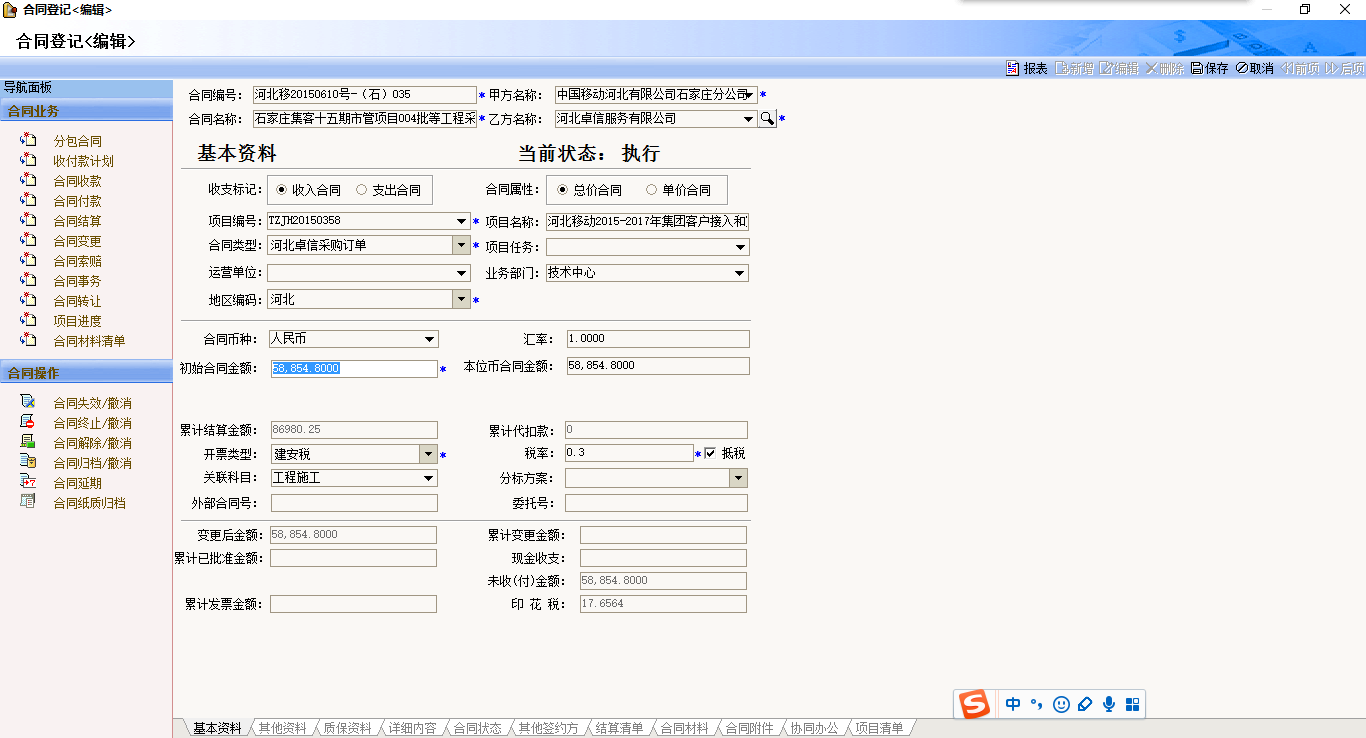This screenshot has width=1366, height=738.
Task: Expand 合同类型 dropdown
Action: [461, 245]
